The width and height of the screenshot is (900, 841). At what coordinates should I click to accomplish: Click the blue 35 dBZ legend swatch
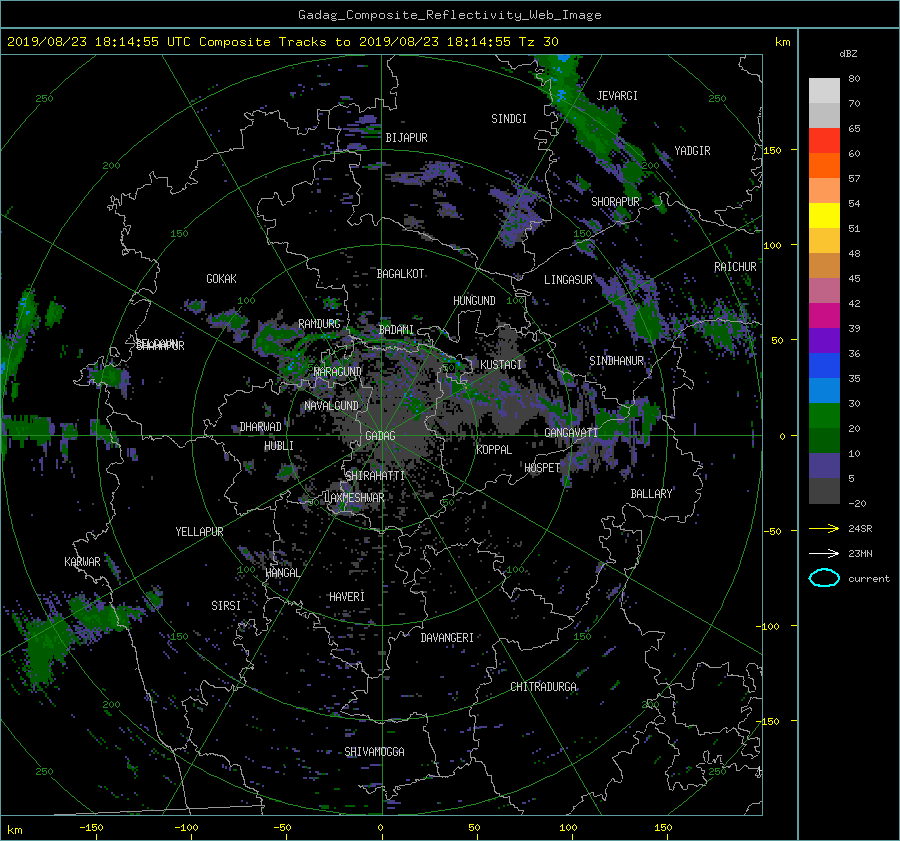[x=824, y=366]
